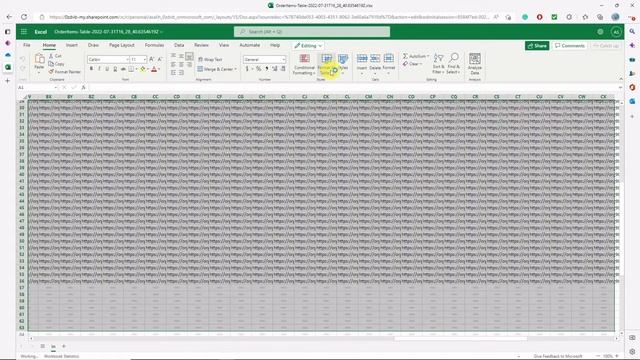Open the Cell Styles gallery
Screen dimensions: 640x360
343,64
